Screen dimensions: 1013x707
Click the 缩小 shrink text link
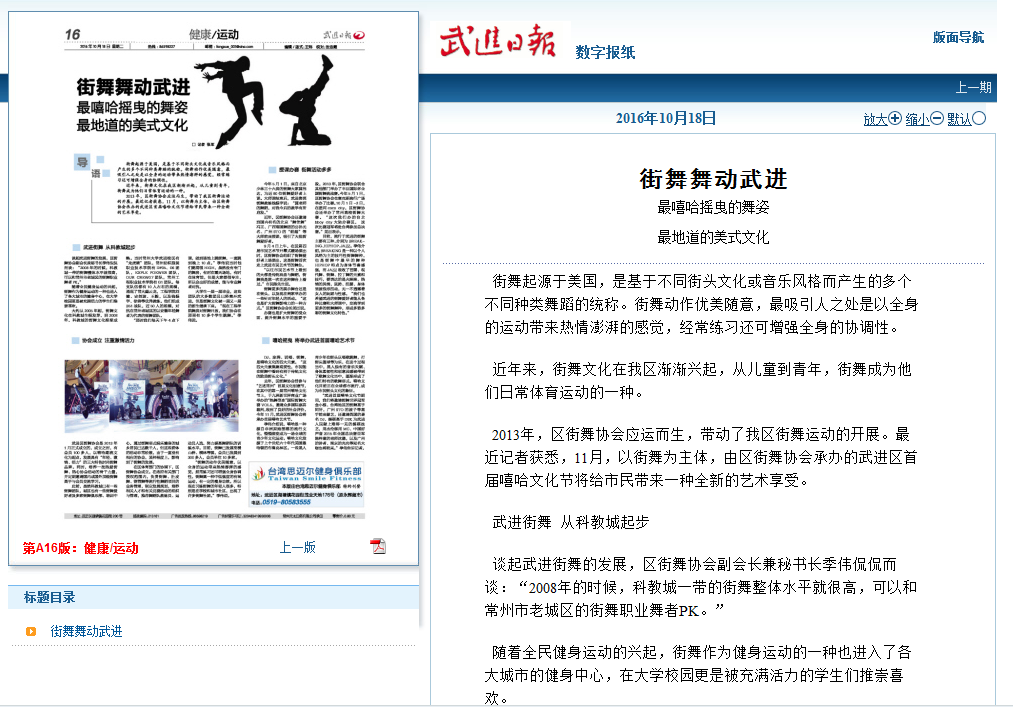pos(917,119)
